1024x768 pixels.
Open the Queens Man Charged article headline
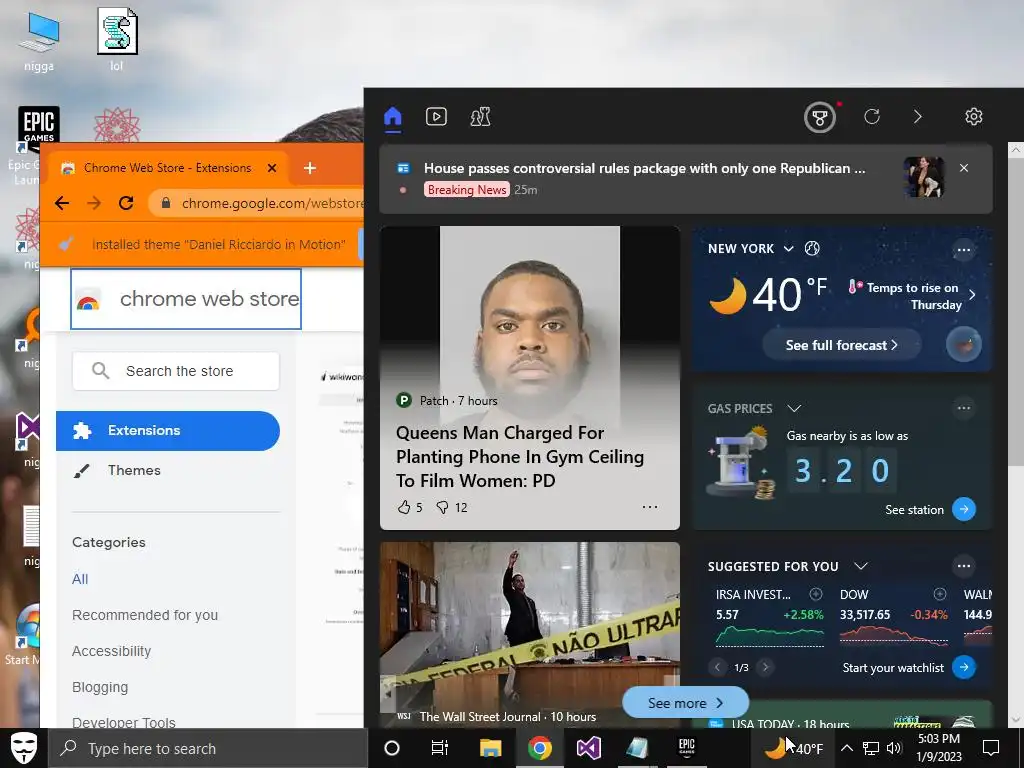point(520,457)
